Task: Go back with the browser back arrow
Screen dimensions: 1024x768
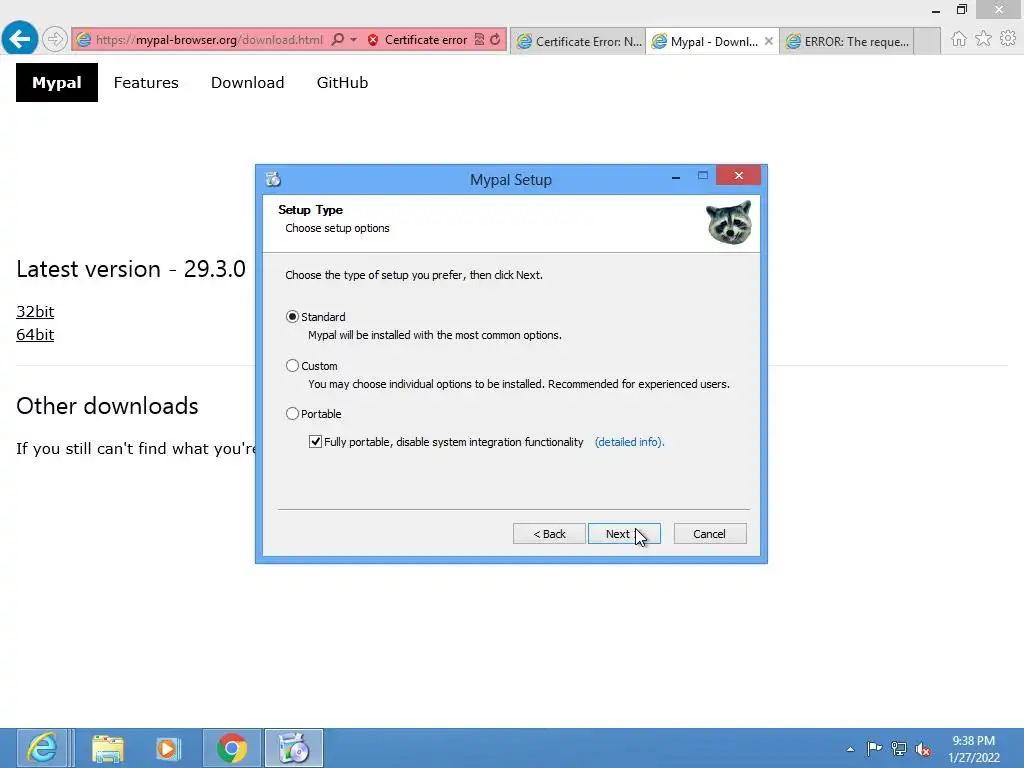Action: click(20, 39)
